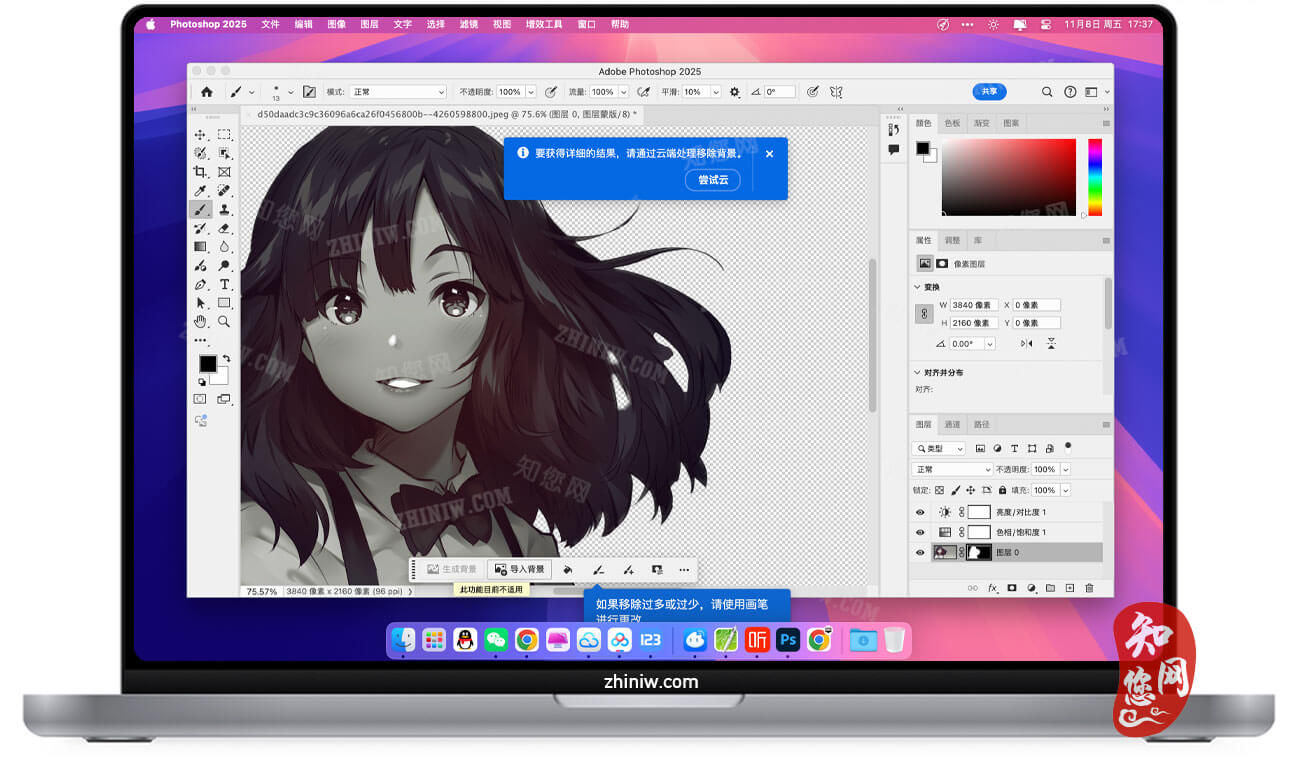Open the 滤镜 menu
Viewport: 1298px width, 779px height.
click(468, 24)
